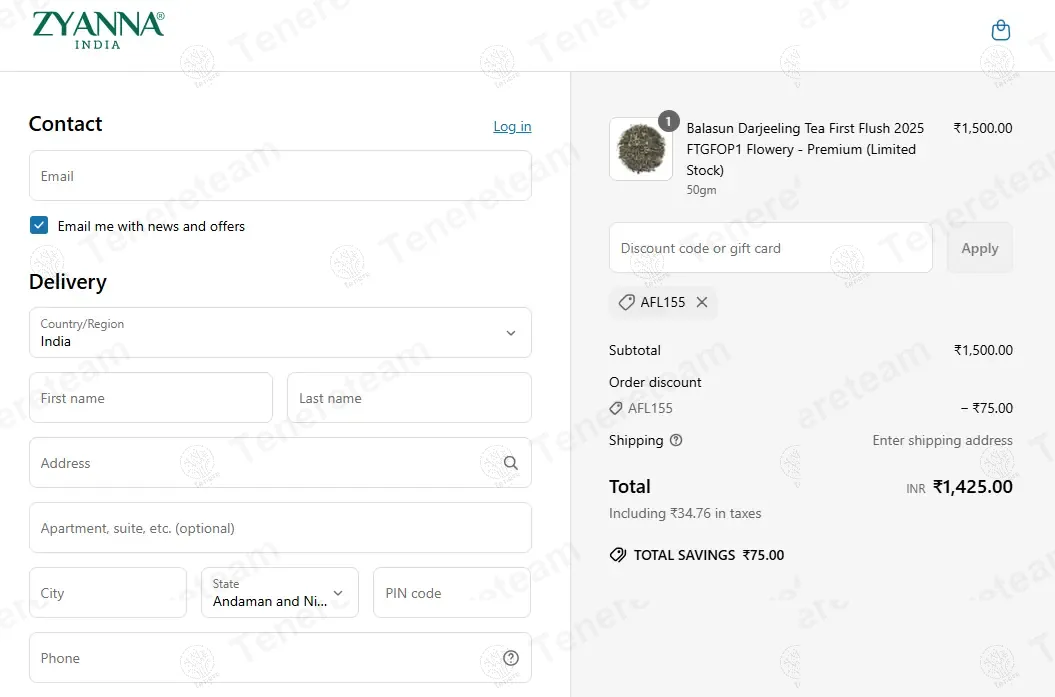The height and width of the screenshot is (697, 1055).
Task: Follow the Log in link
Action: [512, 126]
